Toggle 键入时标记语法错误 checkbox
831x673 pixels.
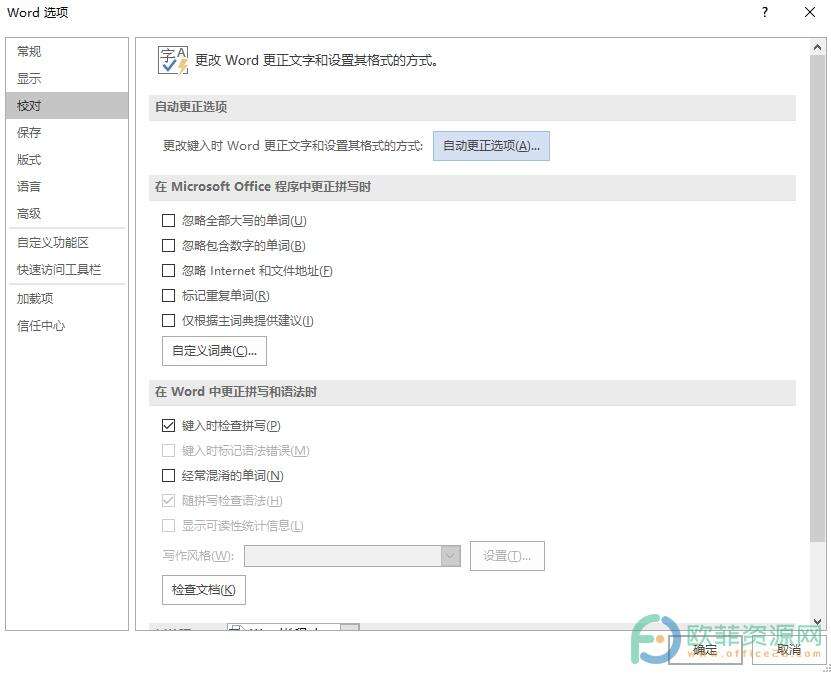click(168, 450)
